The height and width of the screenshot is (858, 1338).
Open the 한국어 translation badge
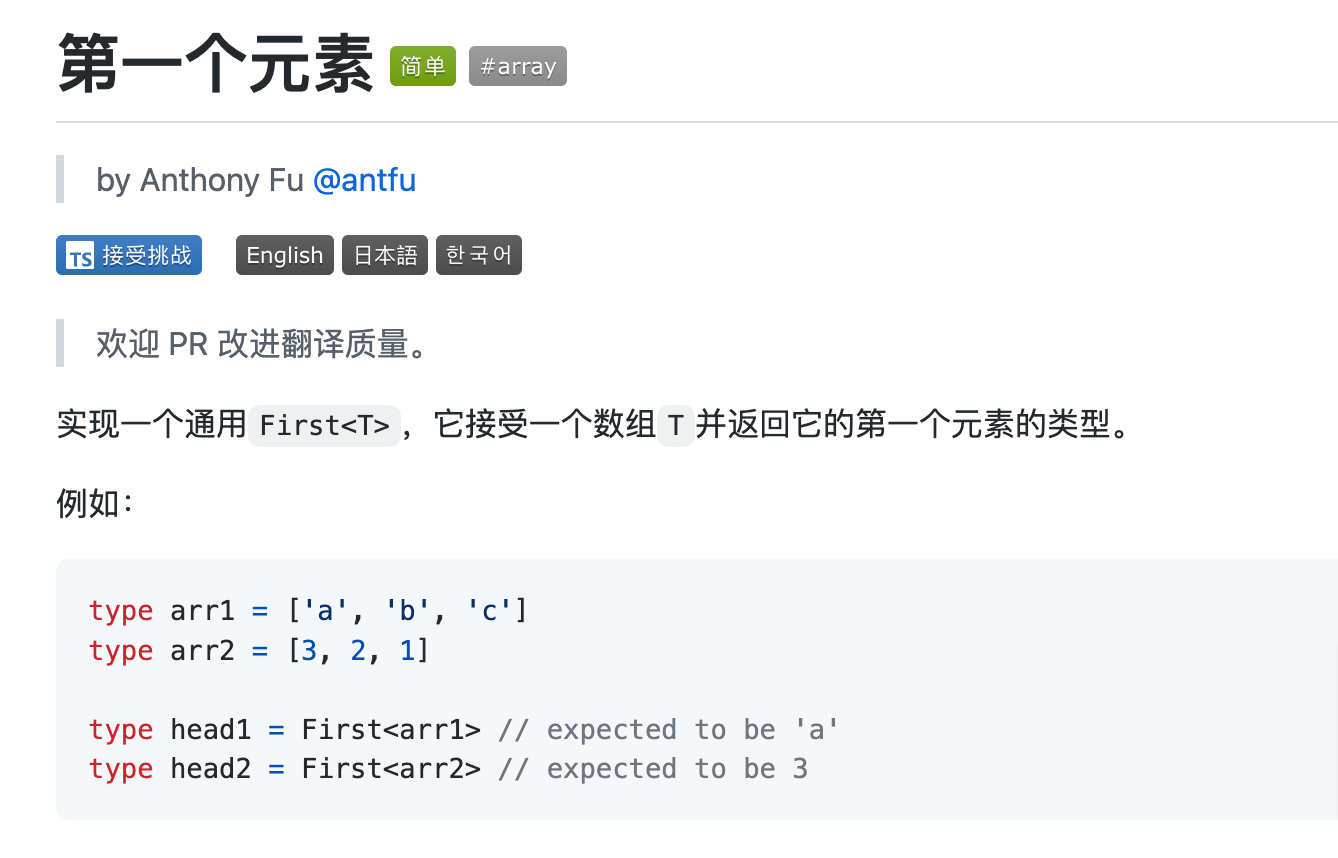(x=478, y=256)
